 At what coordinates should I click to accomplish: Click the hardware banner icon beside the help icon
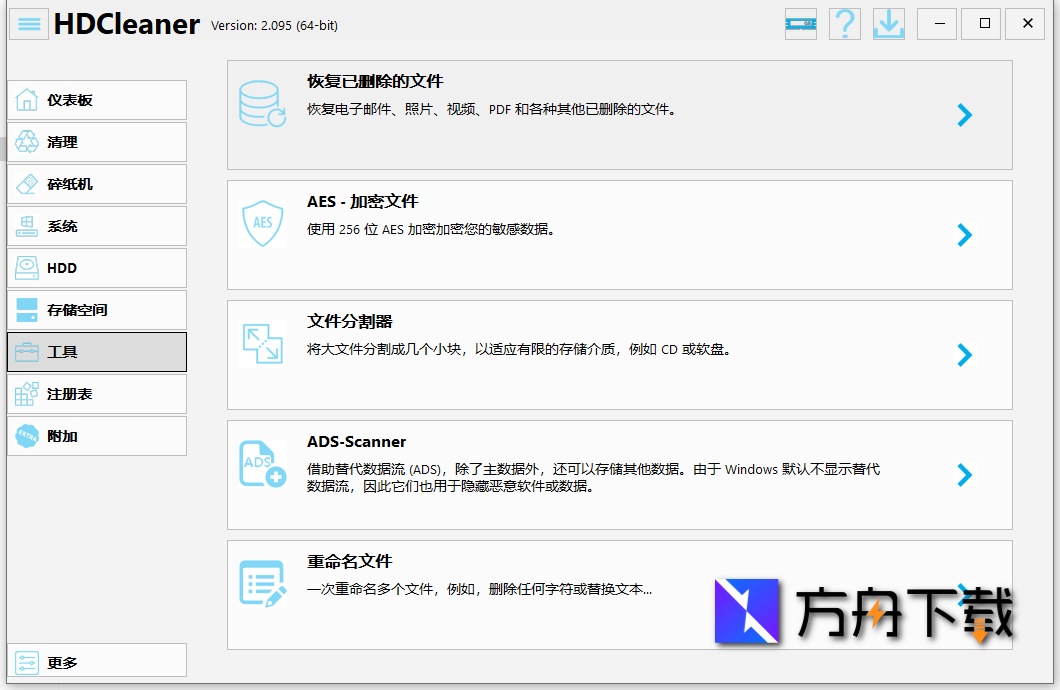(x=800, y=23)
